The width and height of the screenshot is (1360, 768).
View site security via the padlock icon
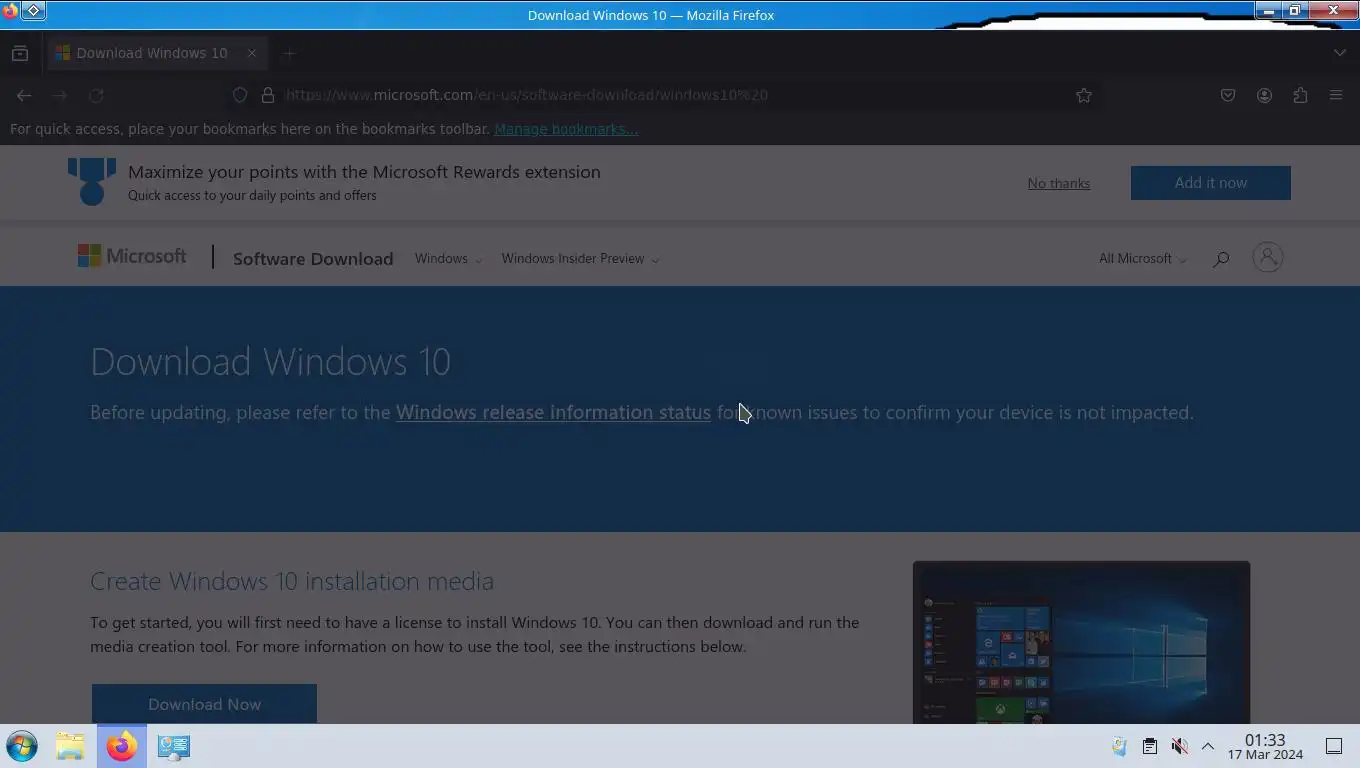(x=268, y=95)
